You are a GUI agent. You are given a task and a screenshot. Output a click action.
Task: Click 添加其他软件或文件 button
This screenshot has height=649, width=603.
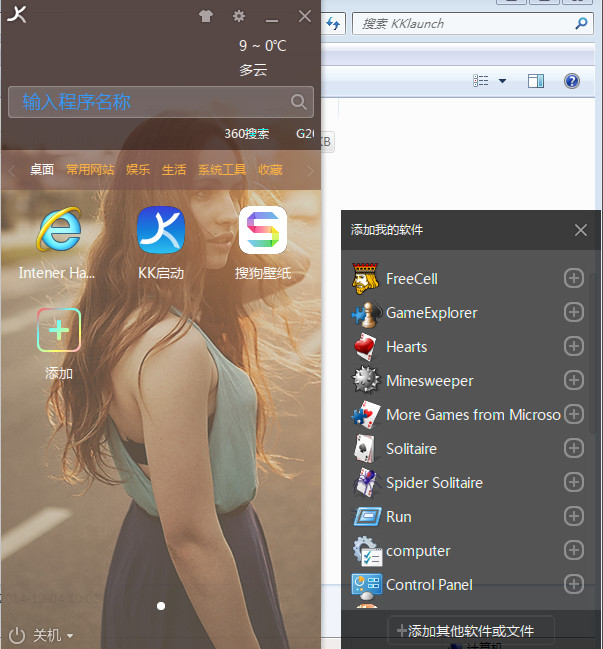point(471,631)
